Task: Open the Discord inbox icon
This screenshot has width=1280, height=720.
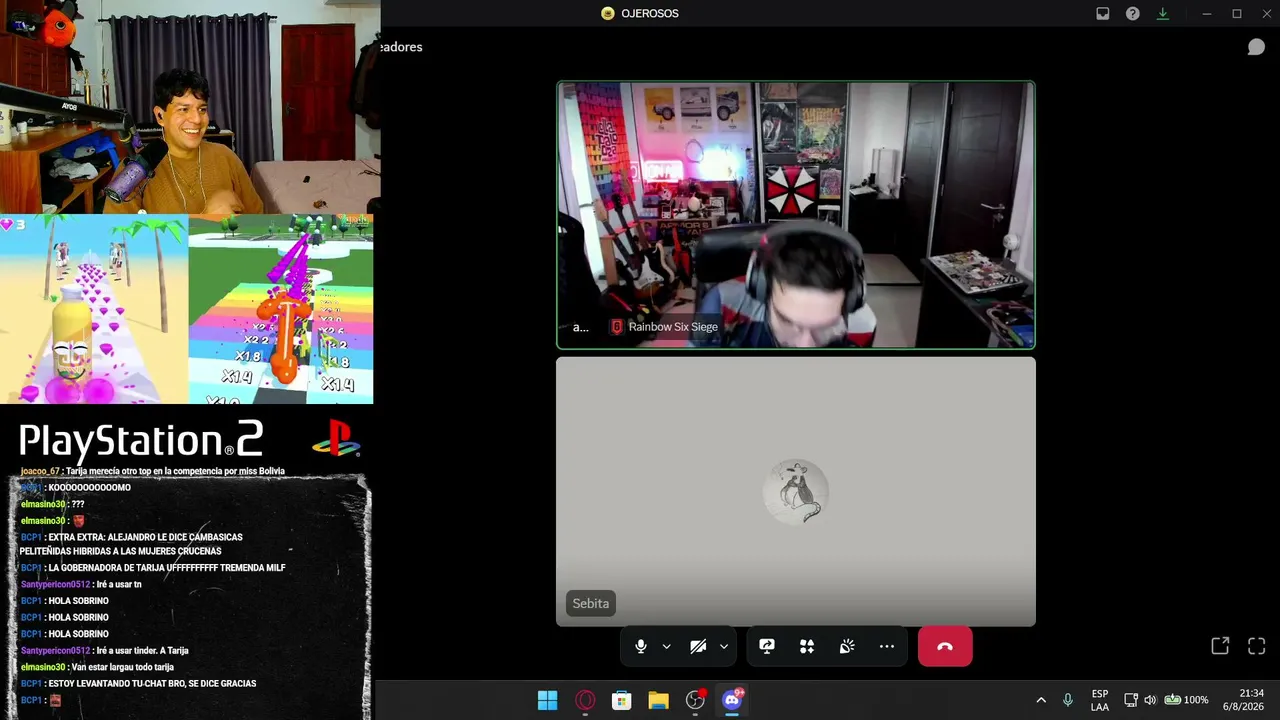Action: 1102,14
